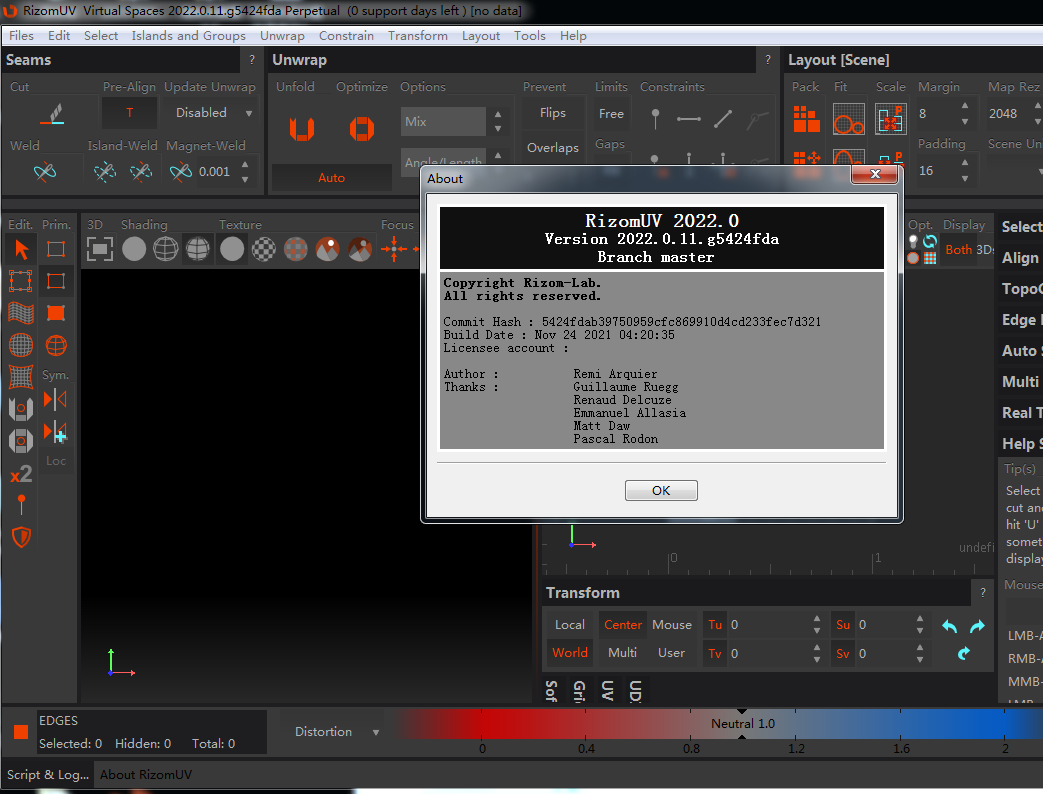Toggle the Flips prevention option
Viewport: 1043px width, 794px height.
pos(552,113)
